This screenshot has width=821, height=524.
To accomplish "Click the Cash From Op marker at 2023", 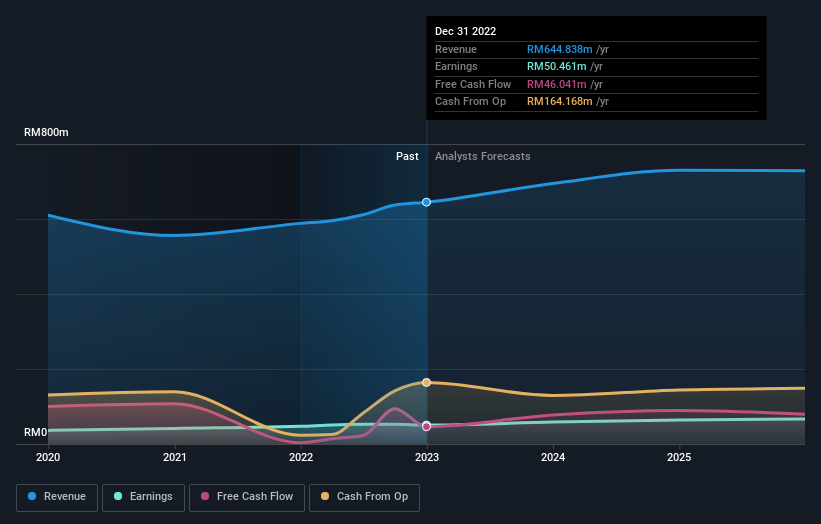I will (427, 383).
